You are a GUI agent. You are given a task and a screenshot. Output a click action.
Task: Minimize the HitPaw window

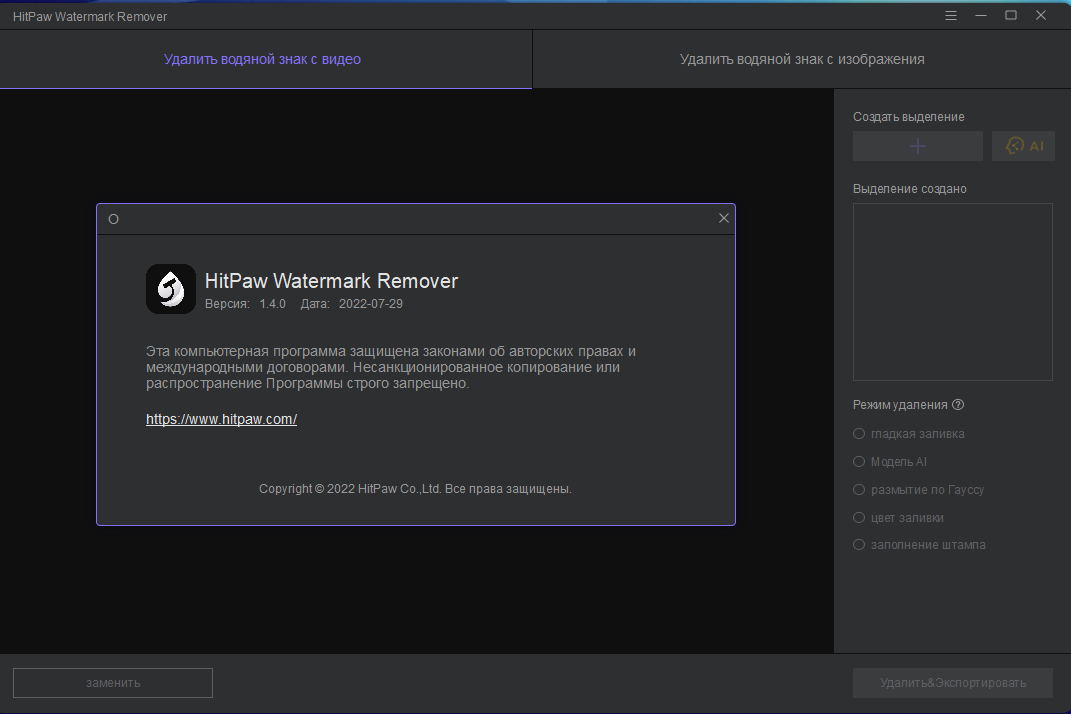click(x=981, y=16)
